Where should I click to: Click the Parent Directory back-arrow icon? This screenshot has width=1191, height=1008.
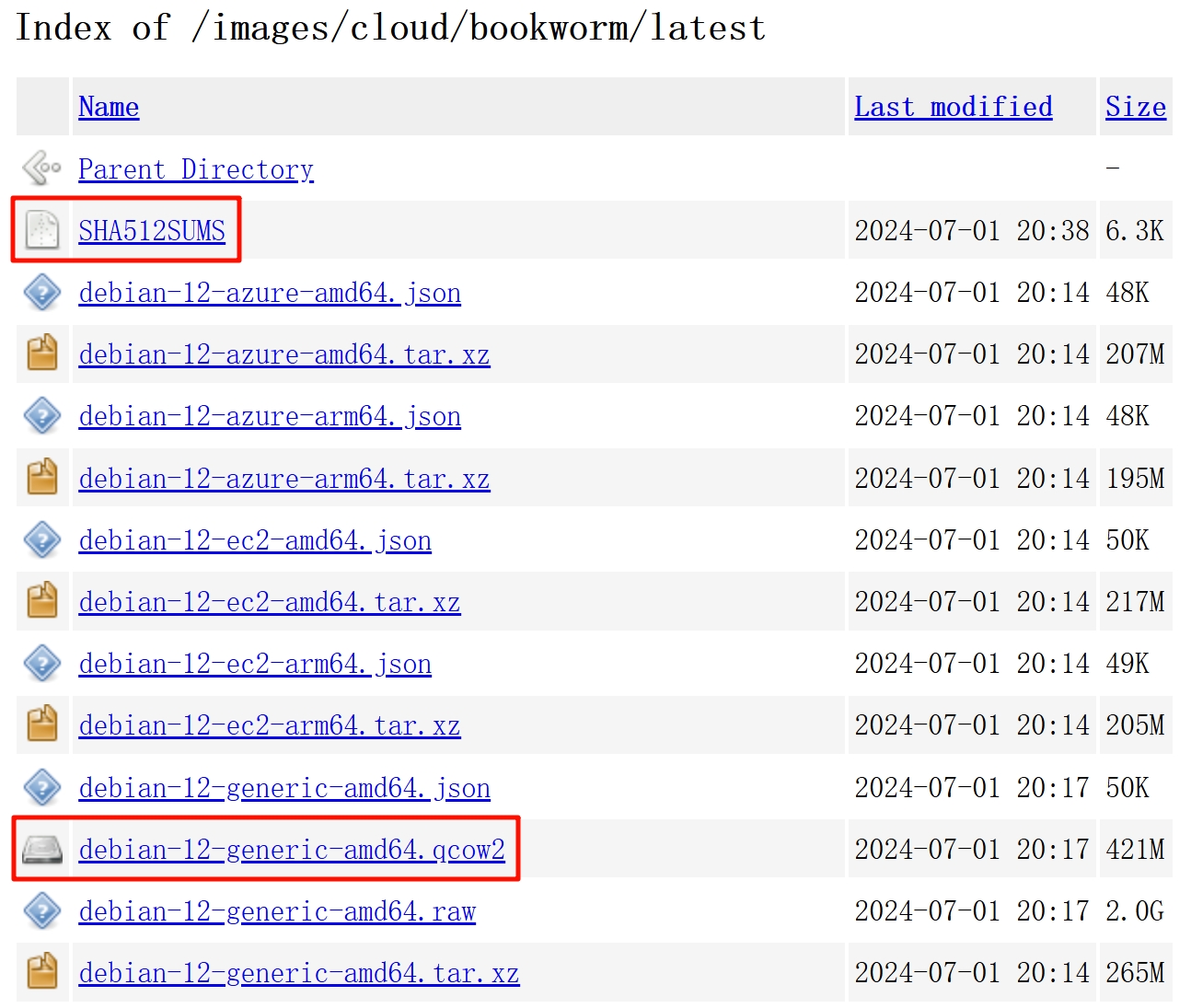click(42, 168)
